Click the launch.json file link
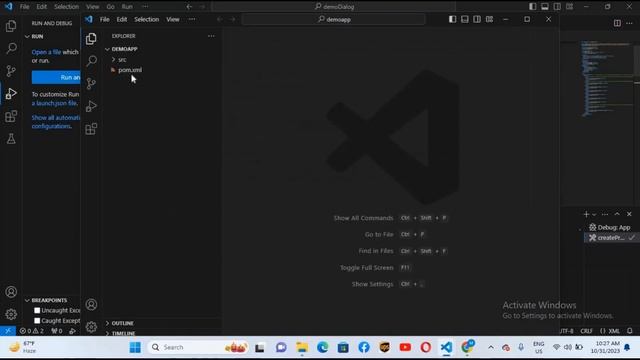The image size is (640, 360). [x=54, y=103]
